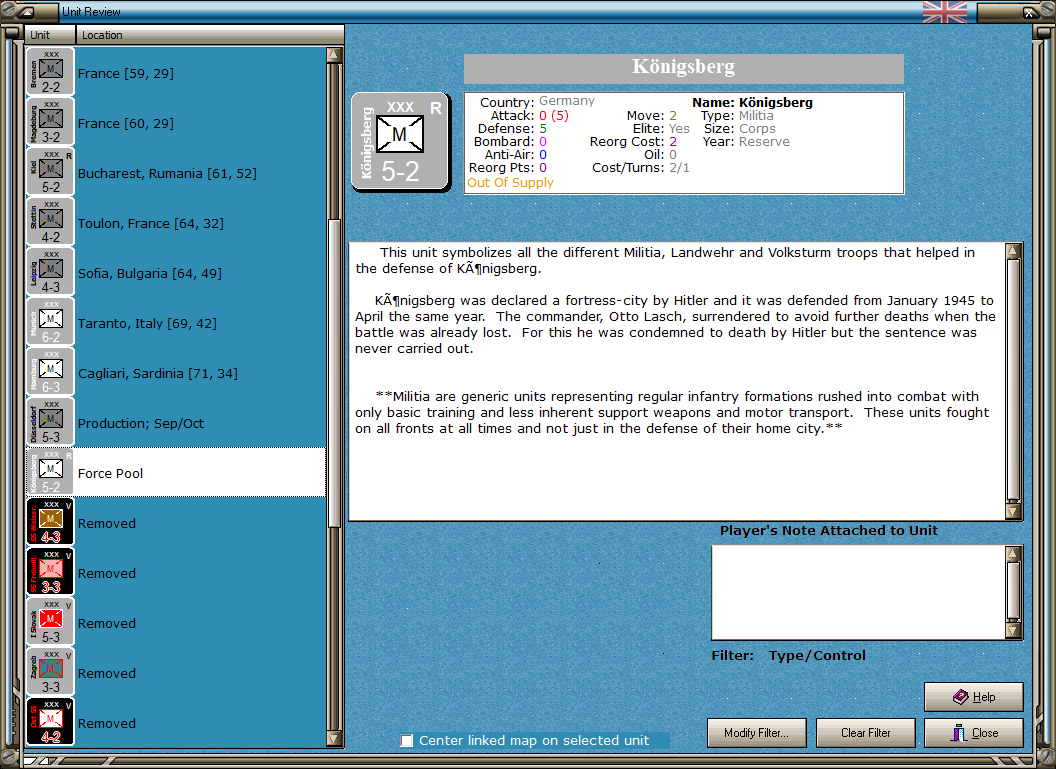Click the top-left window menu icon
Image resolution: width=1056 pixels, height=769 pixels.
[x=25, y=11]
